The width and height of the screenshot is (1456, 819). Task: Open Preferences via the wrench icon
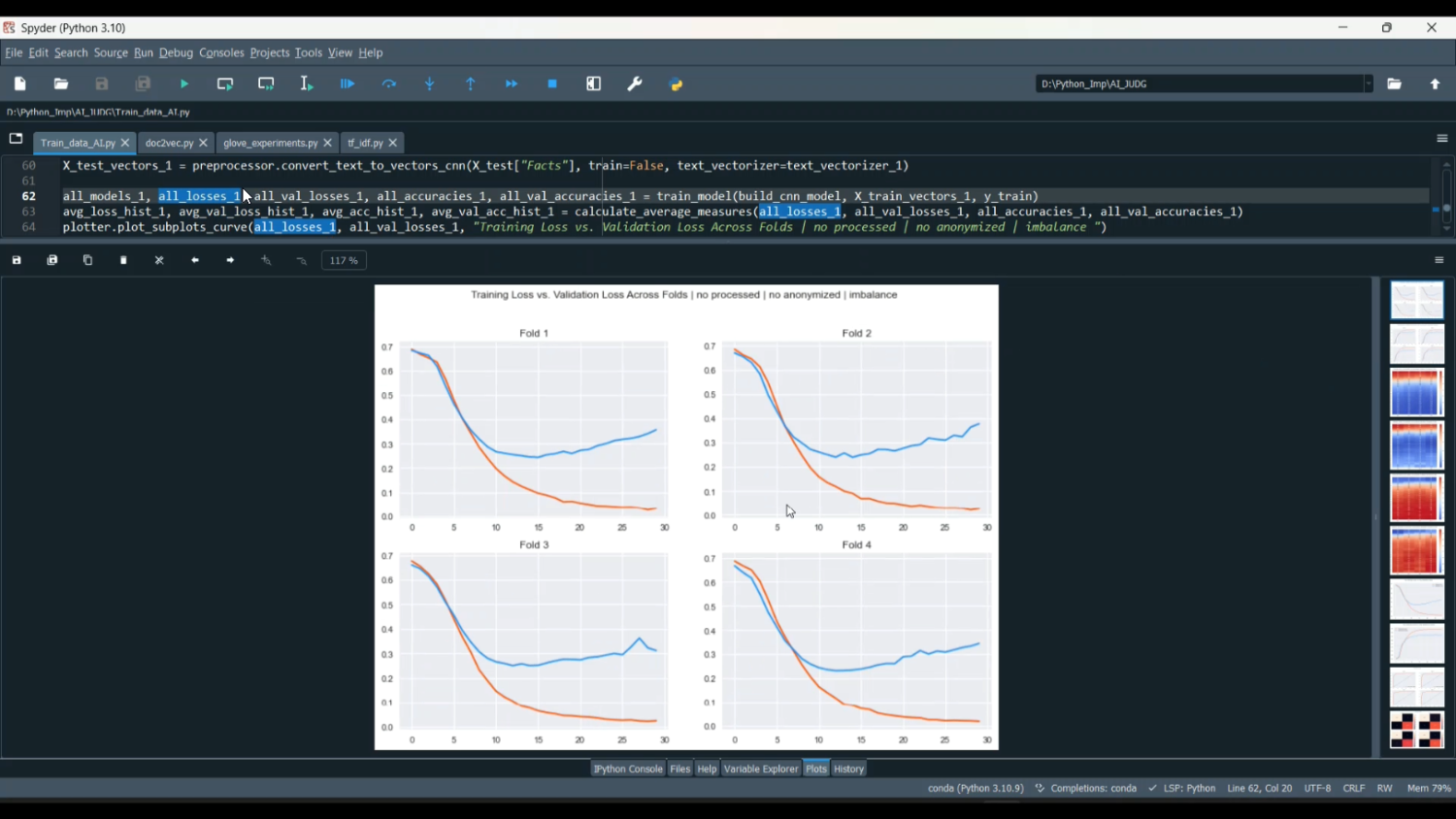pyautogui.click(x=635, y=84)
